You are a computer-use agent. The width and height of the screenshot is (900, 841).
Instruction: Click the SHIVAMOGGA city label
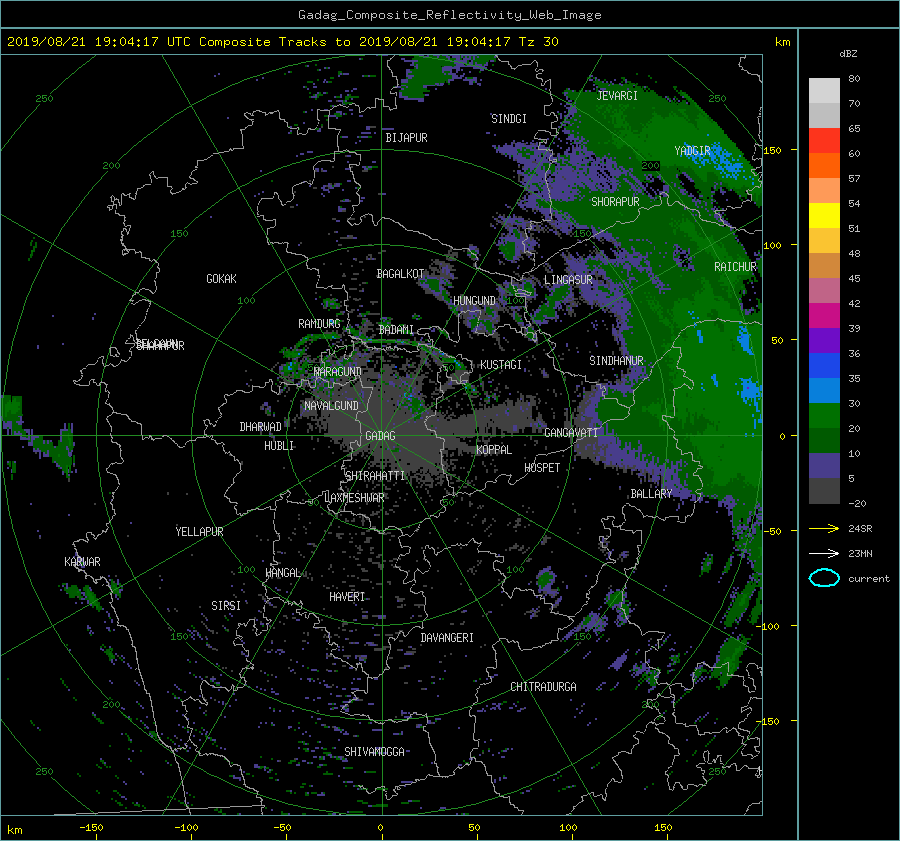coord(374,751)
